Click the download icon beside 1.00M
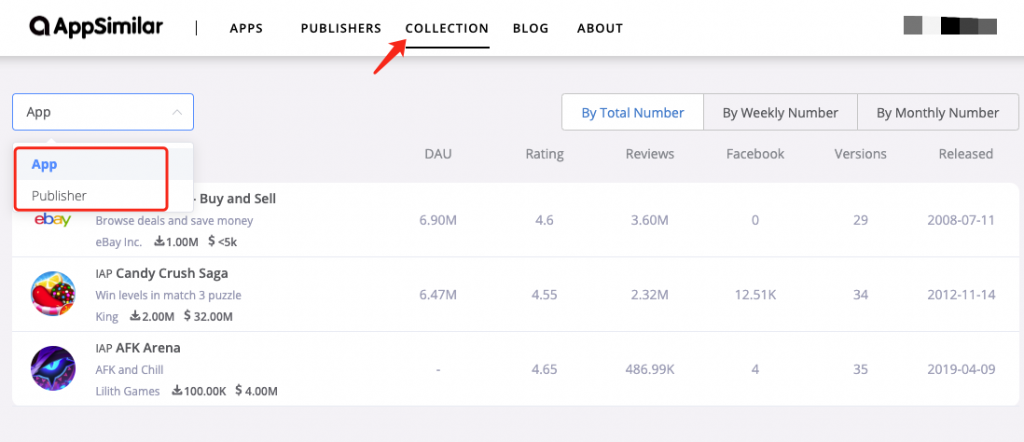The height and width of the screenshot is (442, 1024). click(159, 242)
